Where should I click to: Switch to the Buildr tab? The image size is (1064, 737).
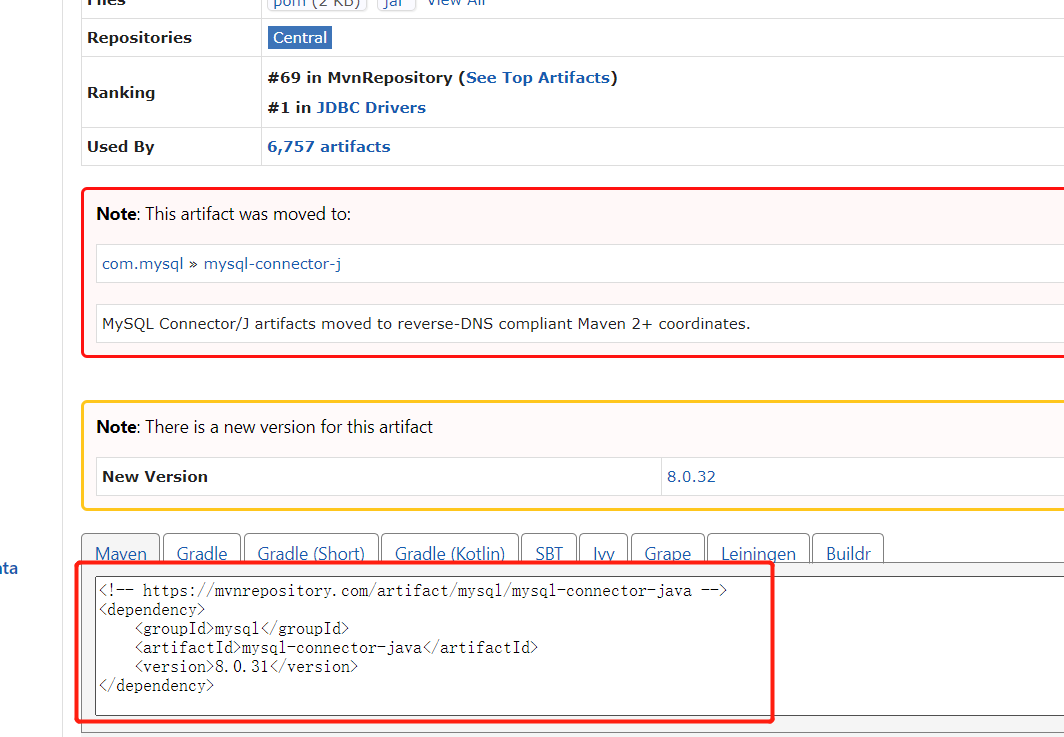pos(848,552)
